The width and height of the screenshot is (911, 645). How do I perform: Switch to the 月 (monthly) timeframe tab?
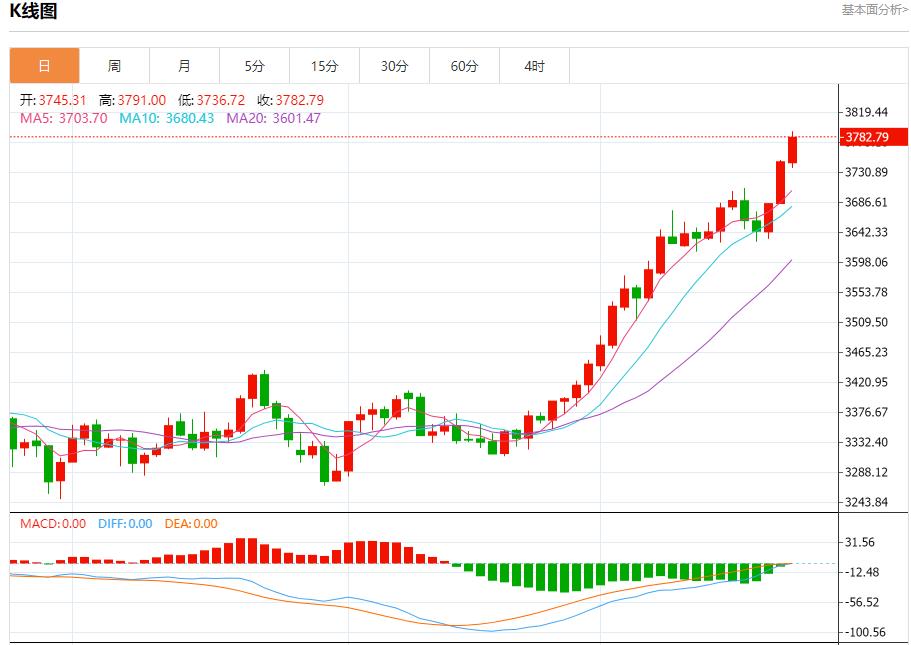point(184,65)
